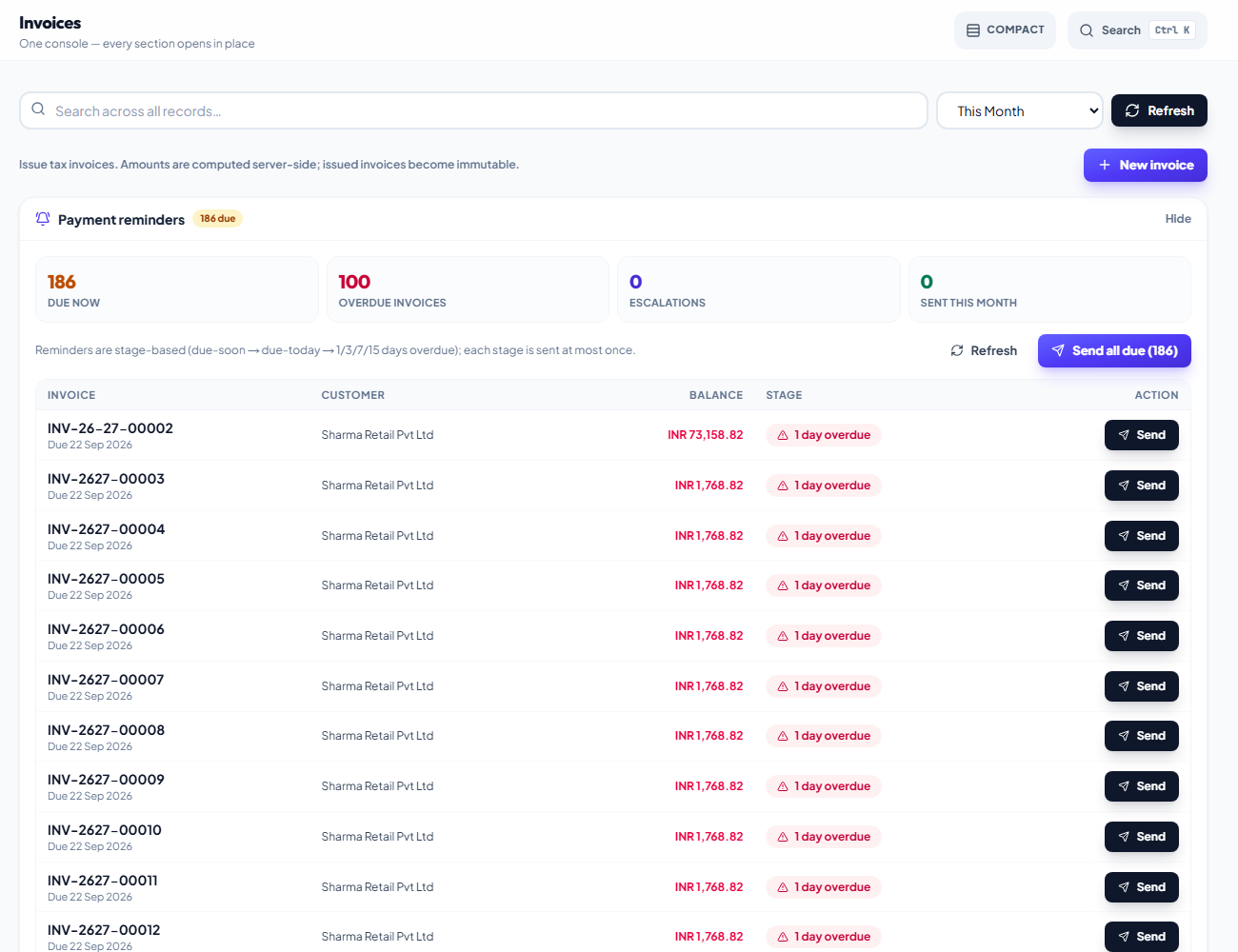Send reminder for INV-2627-00011
The width and height of the screenshot is (1238, 952).
[x=1142, y=887]
